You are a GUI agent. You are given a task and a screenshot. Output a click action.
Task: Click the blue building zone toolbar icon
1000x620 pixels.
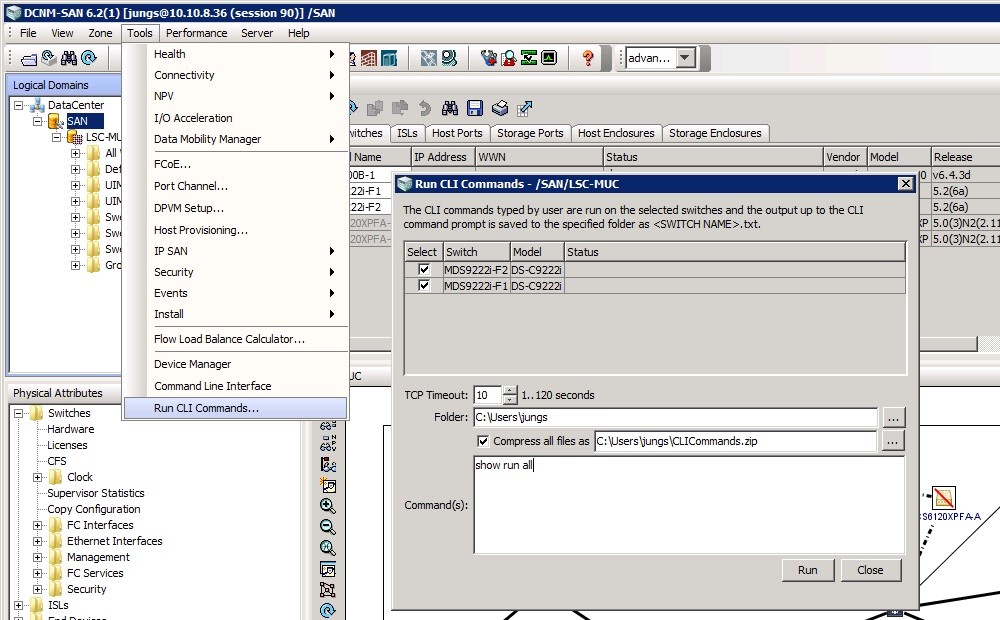[x=389, y=59]
